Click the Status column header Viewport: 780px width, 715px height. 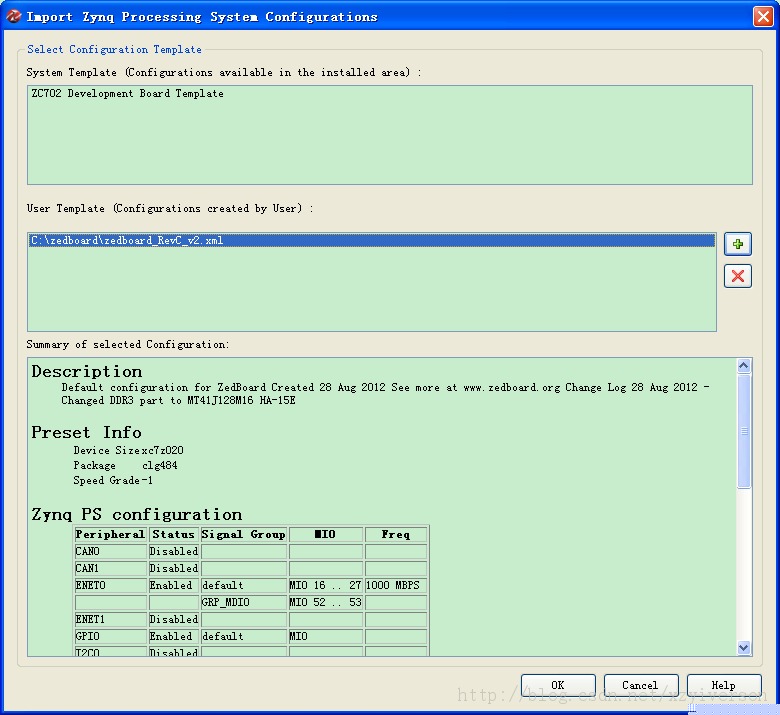(173, 534)
